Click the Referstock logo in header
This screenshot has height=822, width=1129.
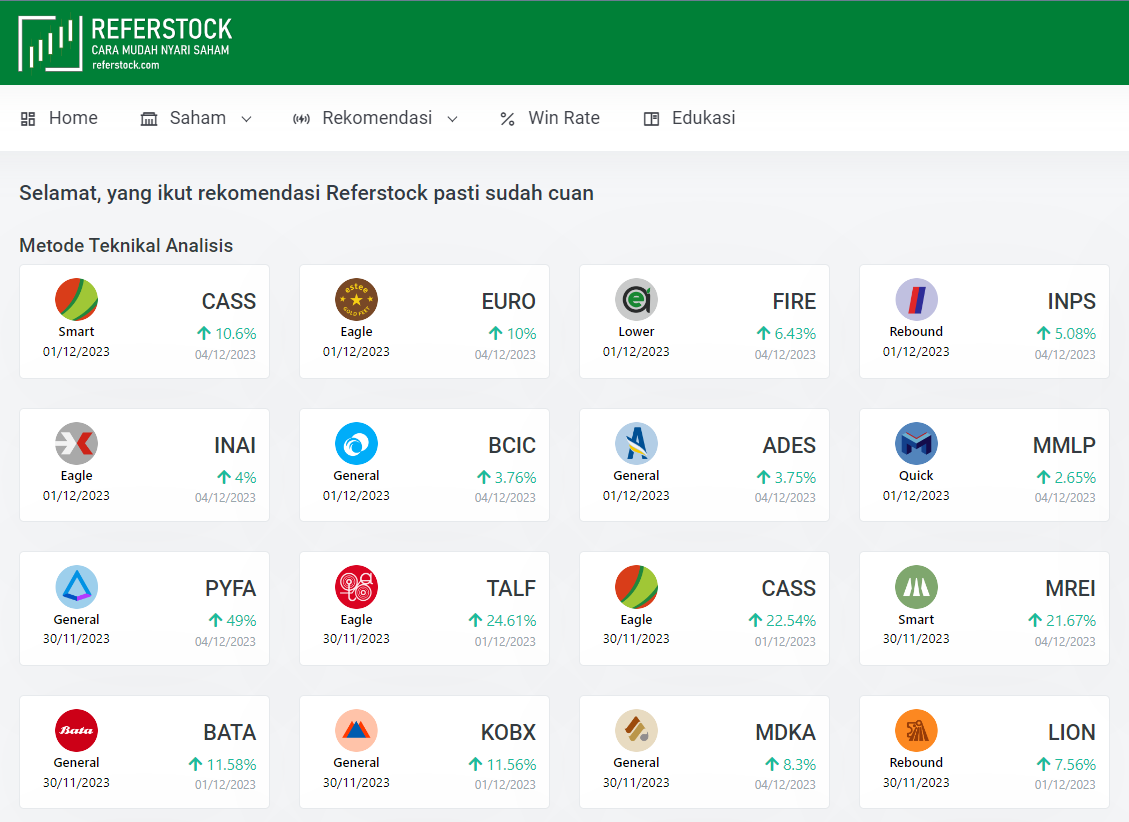point(125,43)
